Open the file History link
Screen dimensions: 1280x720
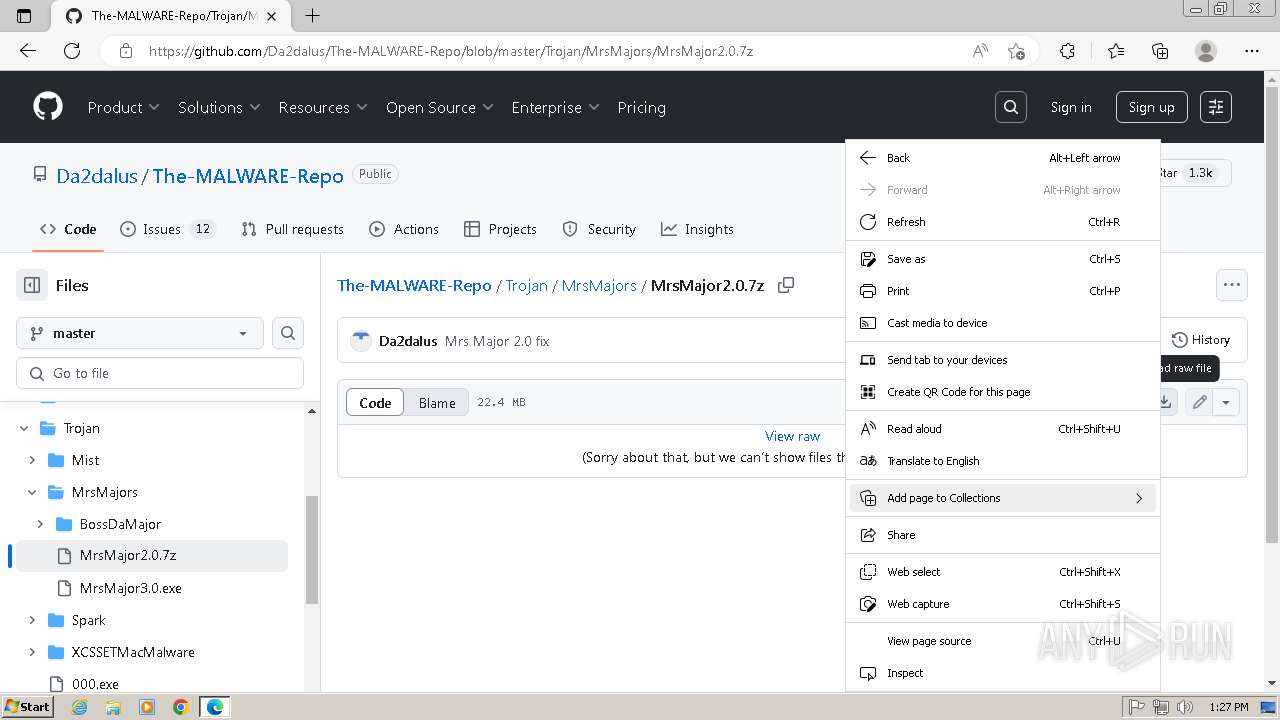1200,340
